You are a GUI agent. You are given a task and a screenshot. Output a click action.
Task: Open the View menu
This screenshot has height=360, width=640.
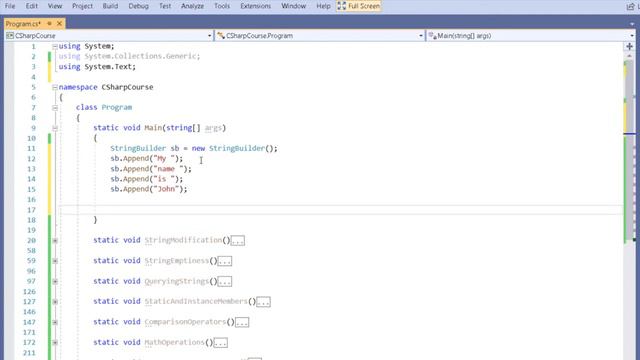tap(55, 6)
